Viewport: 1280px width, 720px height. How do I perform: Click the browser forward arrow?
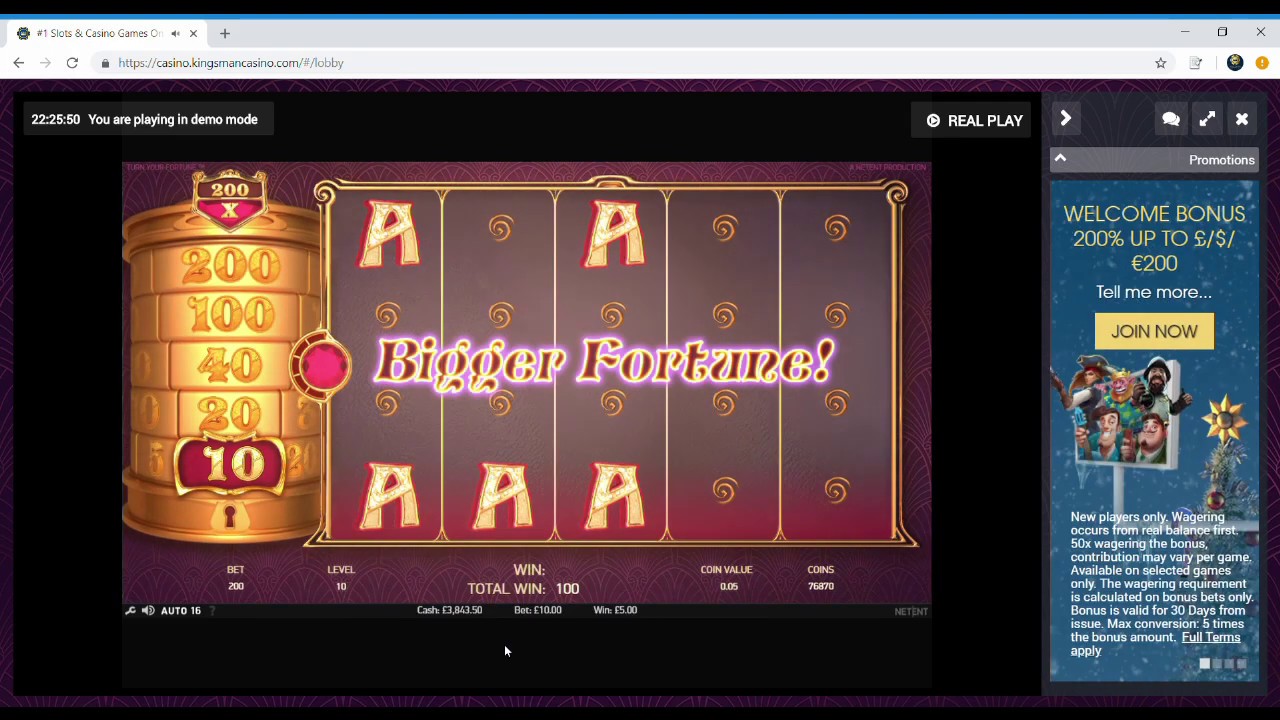click(x=45, y=63)
